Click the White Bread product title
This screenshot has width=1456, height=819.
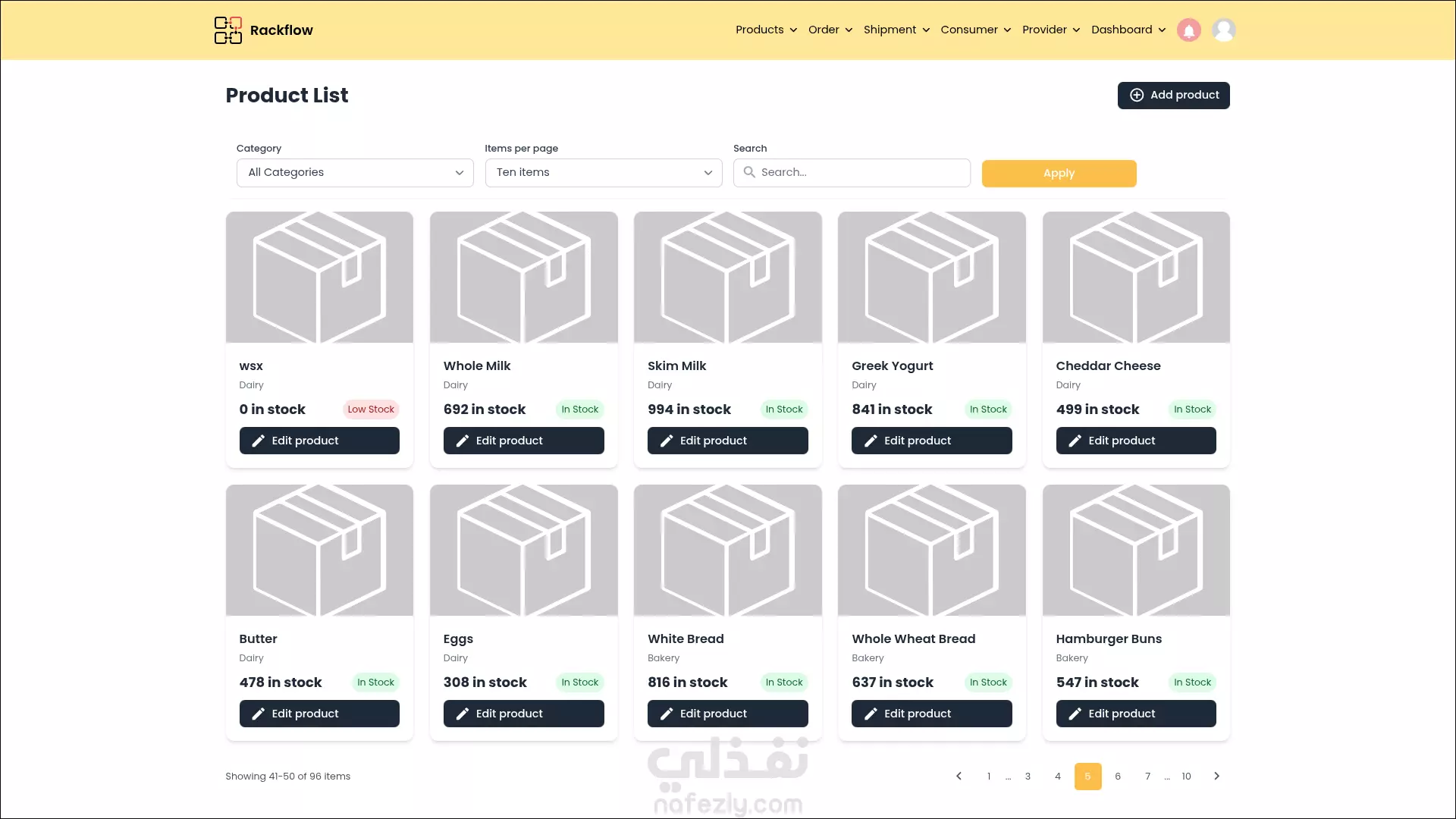pyautogui.click(x=686, y=639)
